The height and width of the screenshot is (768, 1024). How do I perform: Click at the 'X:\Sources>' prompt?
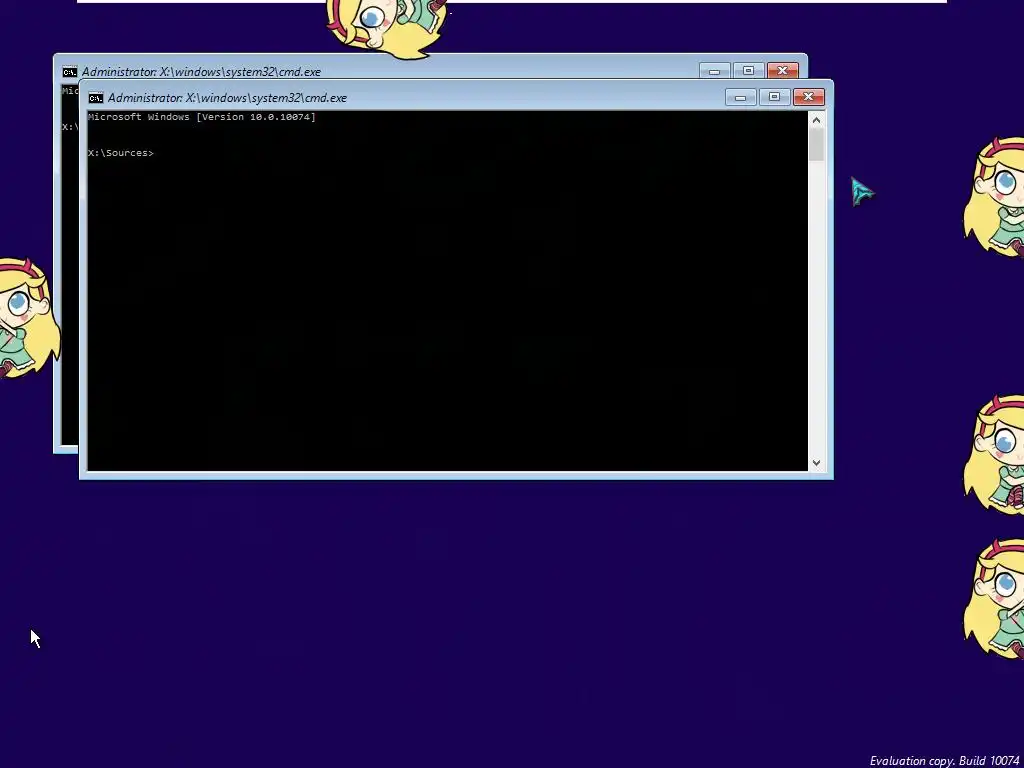[121, 153]
